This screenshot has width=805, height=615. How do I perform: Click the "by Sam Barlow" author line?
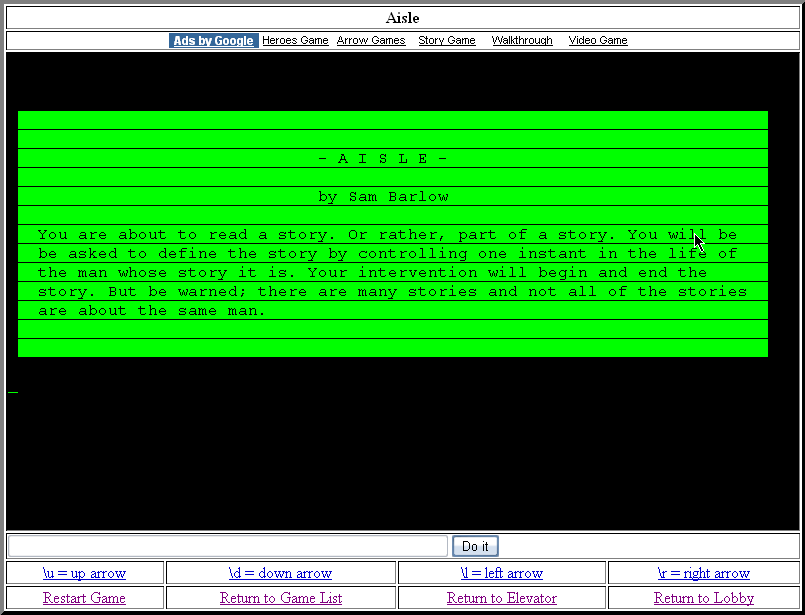[x=383, y=197]
